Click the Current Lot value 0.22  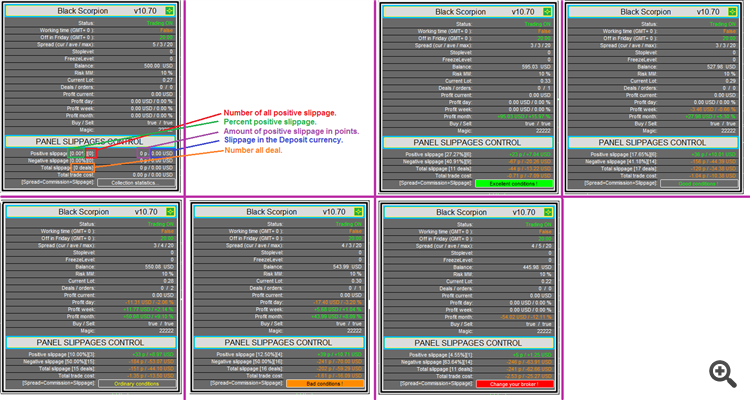pyautogui.click(x=547, y=282)
